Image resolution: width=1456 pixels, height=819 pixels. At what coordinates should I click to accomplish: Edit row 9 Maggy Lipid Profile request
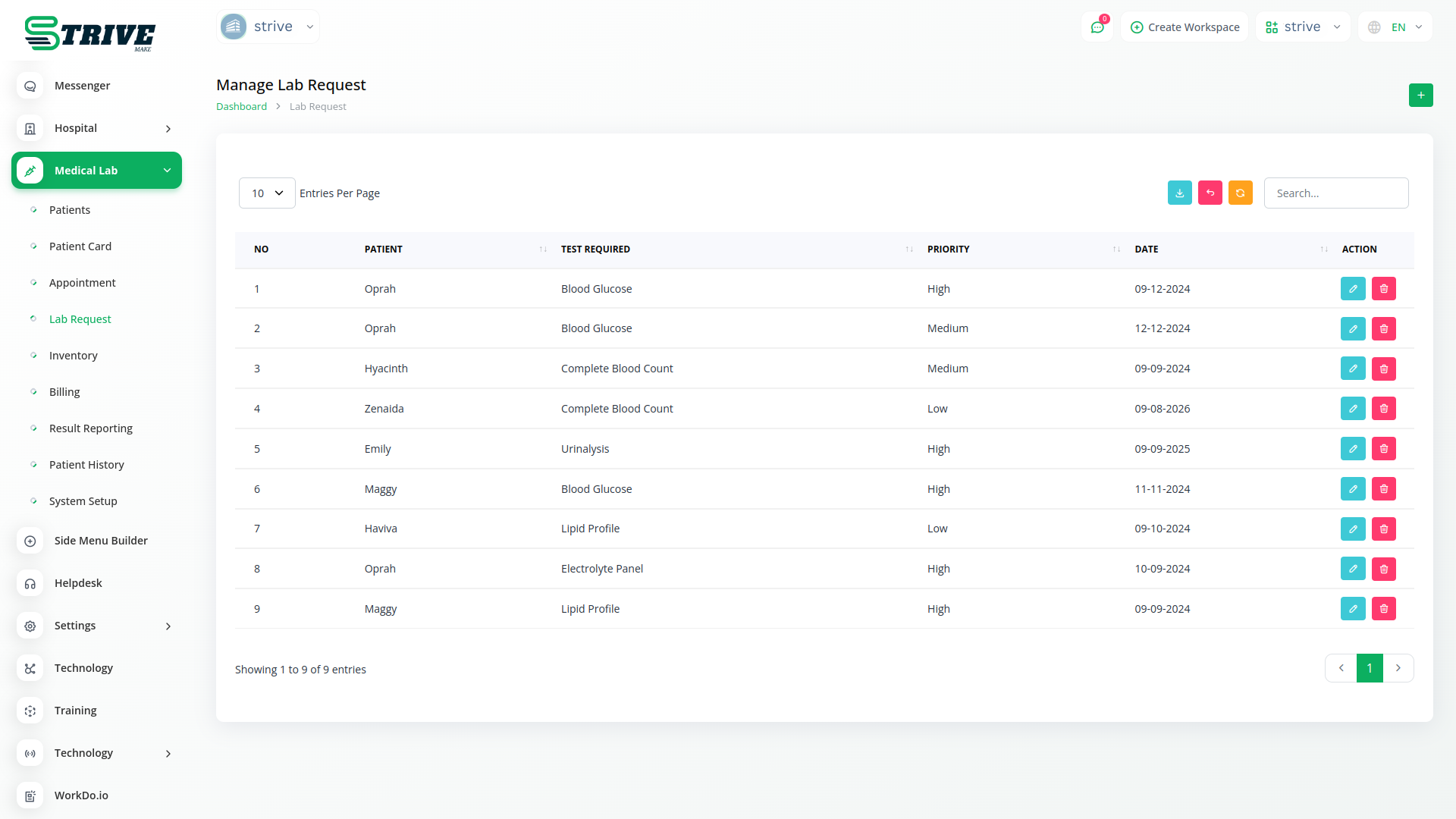[x=1352, y=609]
